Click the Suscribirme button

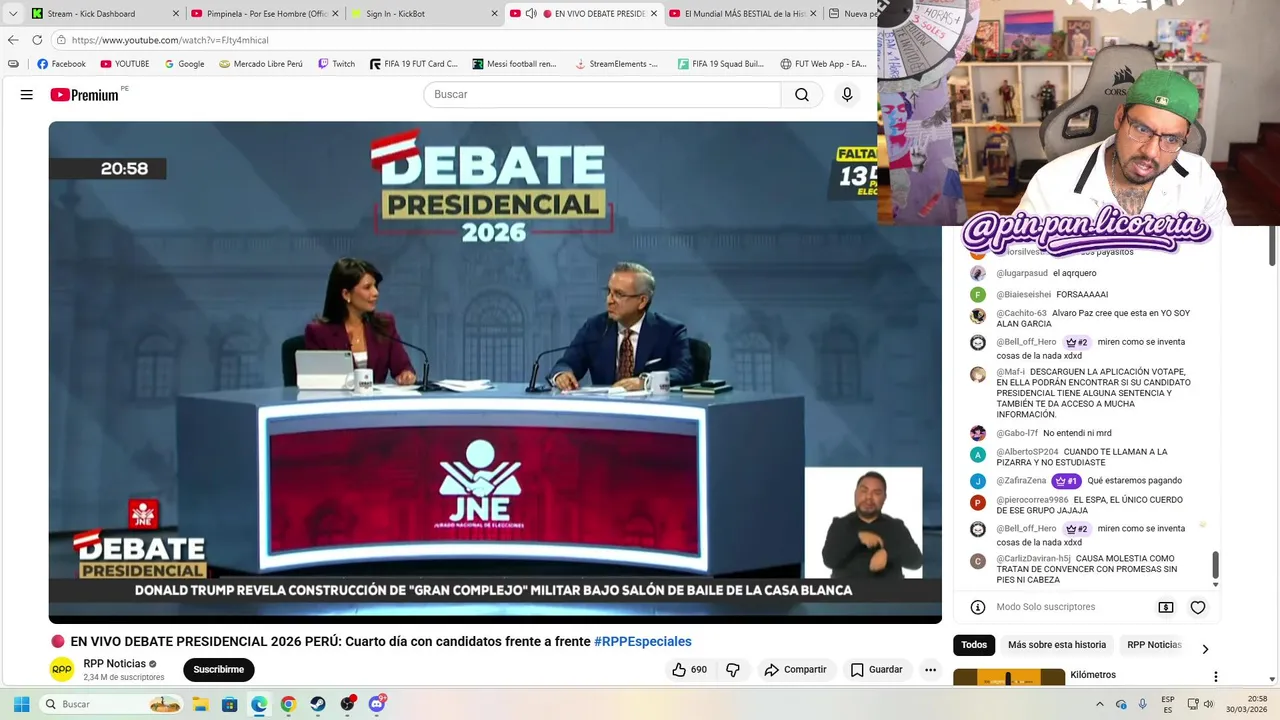pos(218,670)
